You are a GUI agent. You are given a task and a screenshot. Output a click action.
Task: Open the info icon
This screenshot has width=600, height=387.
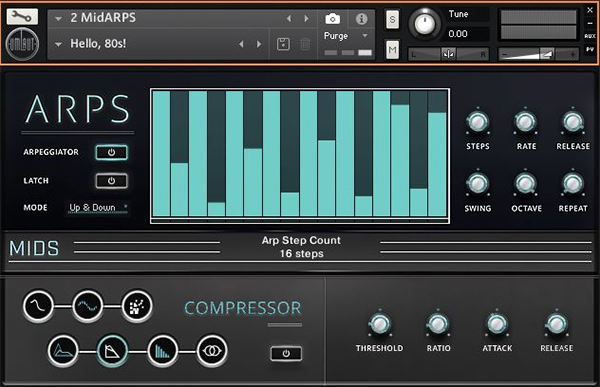pyautogui.click(x=361, y=19)
